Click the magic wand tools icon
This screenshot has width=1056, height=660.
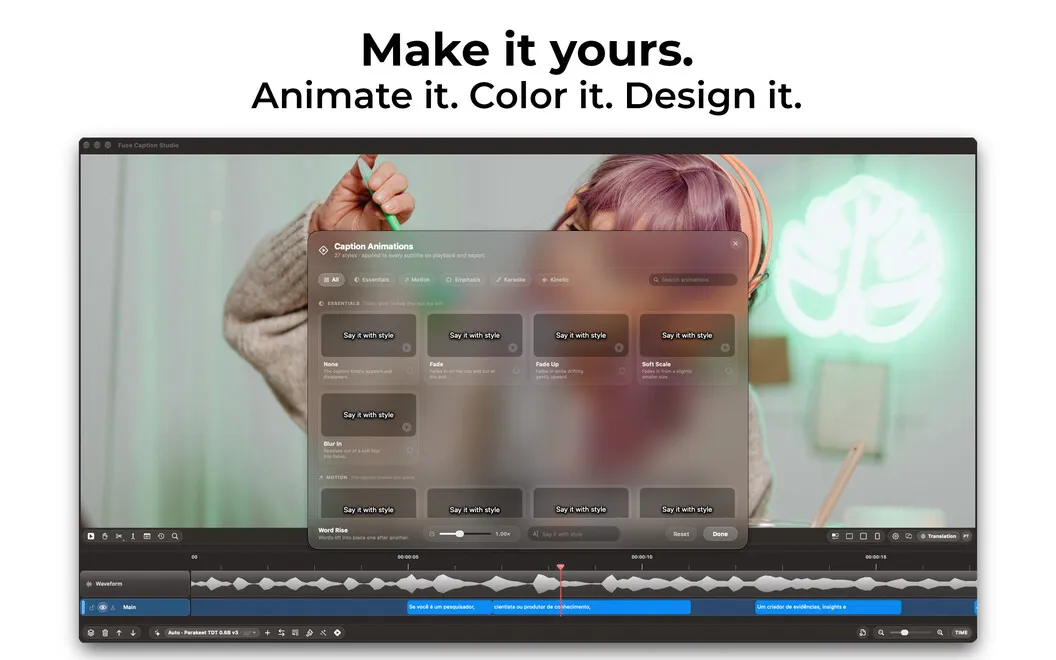click(x=324, y=632)
